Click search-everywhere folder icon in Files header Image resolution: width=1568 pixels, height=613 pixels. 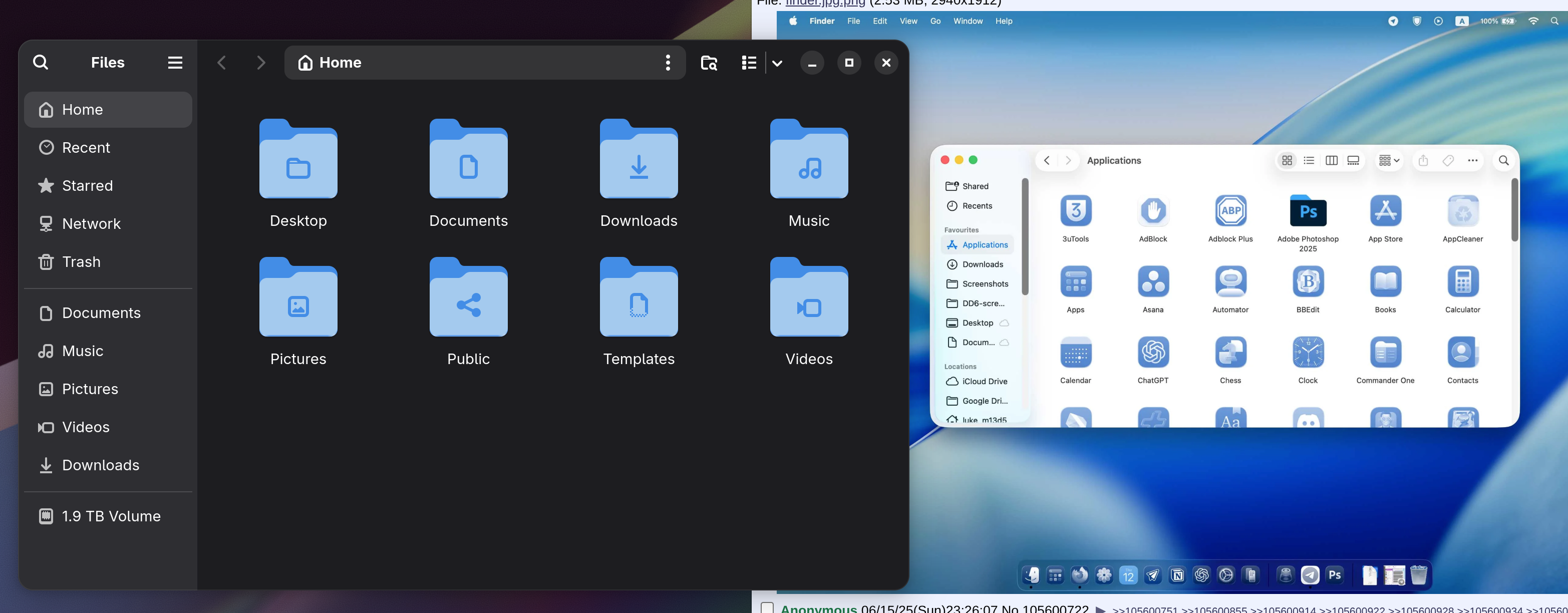click(709, 62)
